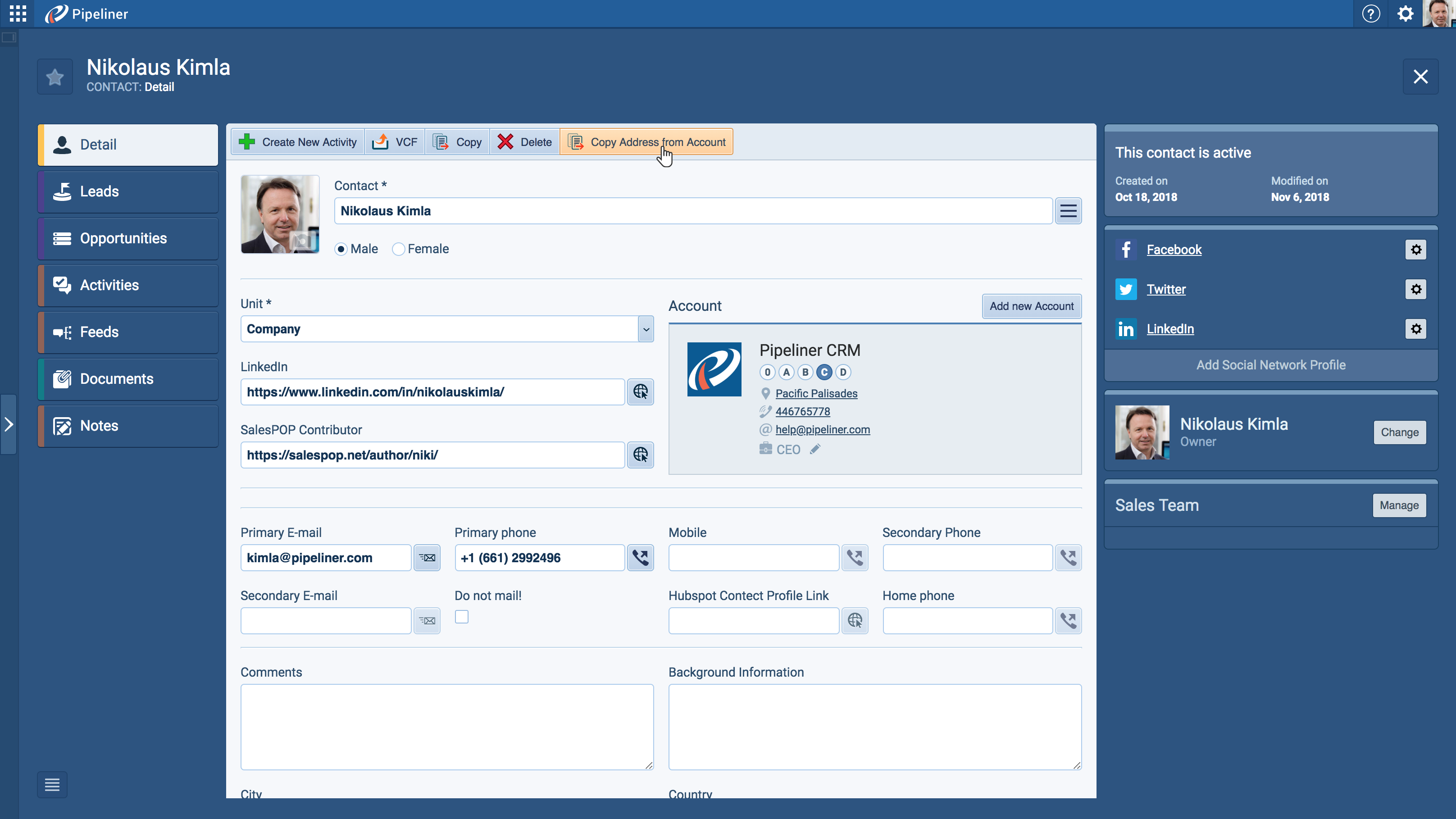Click the Add new Account button
The image size is (1456, 819).
click(x=1031, y=306)
